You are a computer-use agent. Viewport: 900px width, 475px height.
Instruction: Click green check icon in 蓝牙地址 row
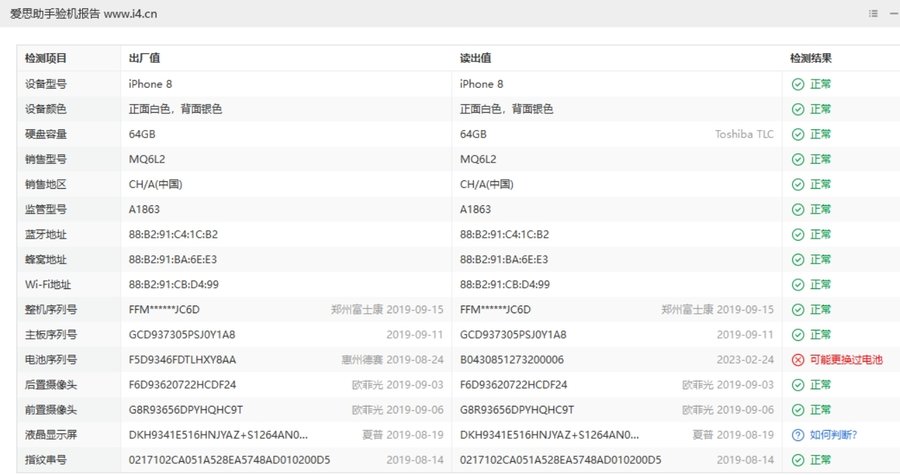[x=798, y=235]
